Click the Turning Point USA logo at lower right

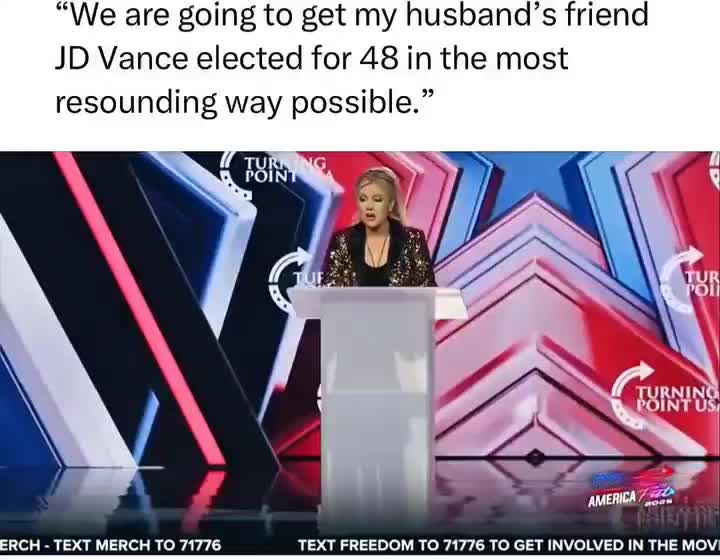(666, 395)
